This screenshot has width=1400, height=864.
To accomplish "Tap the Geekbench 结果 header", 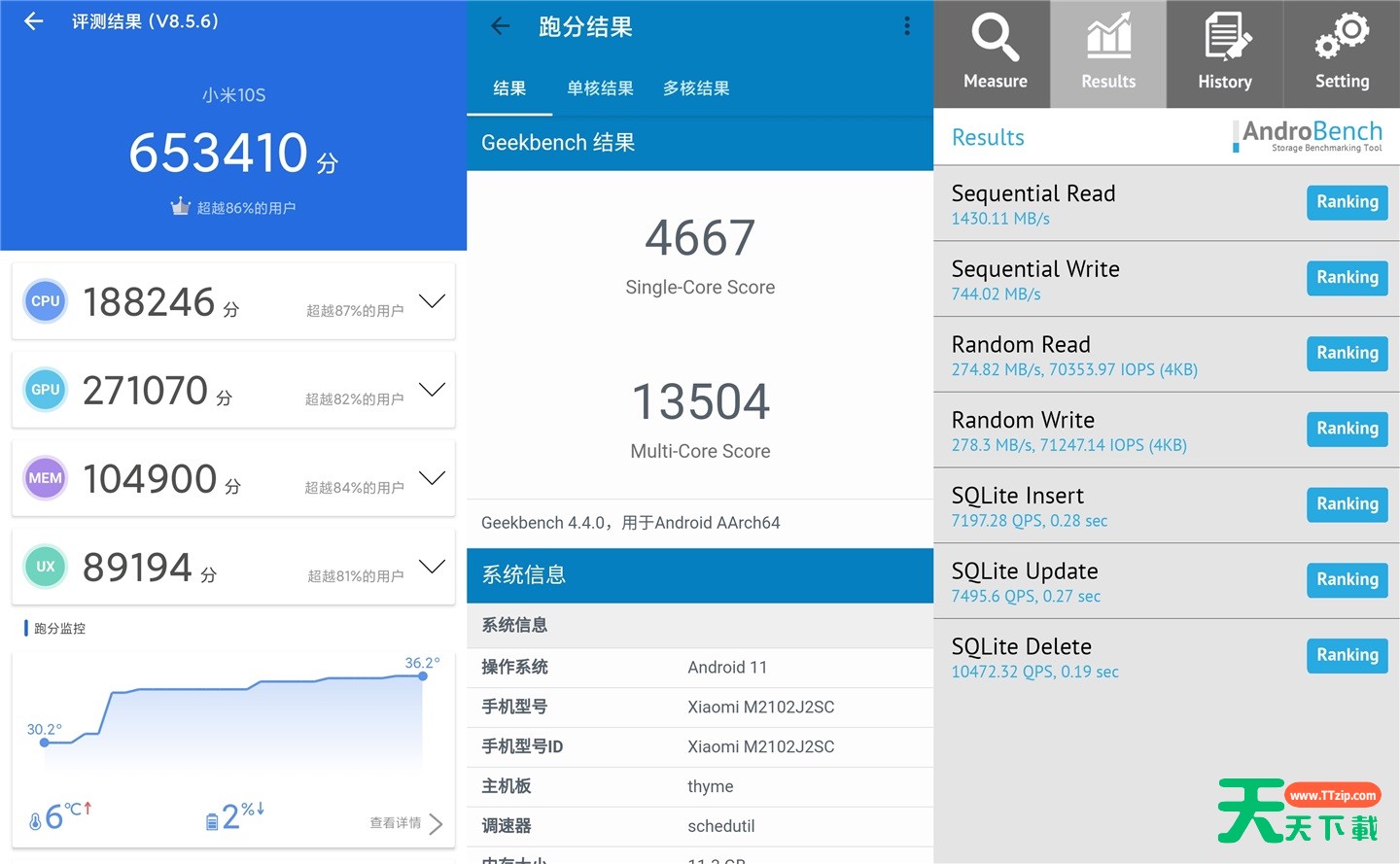I will [558, 143].
